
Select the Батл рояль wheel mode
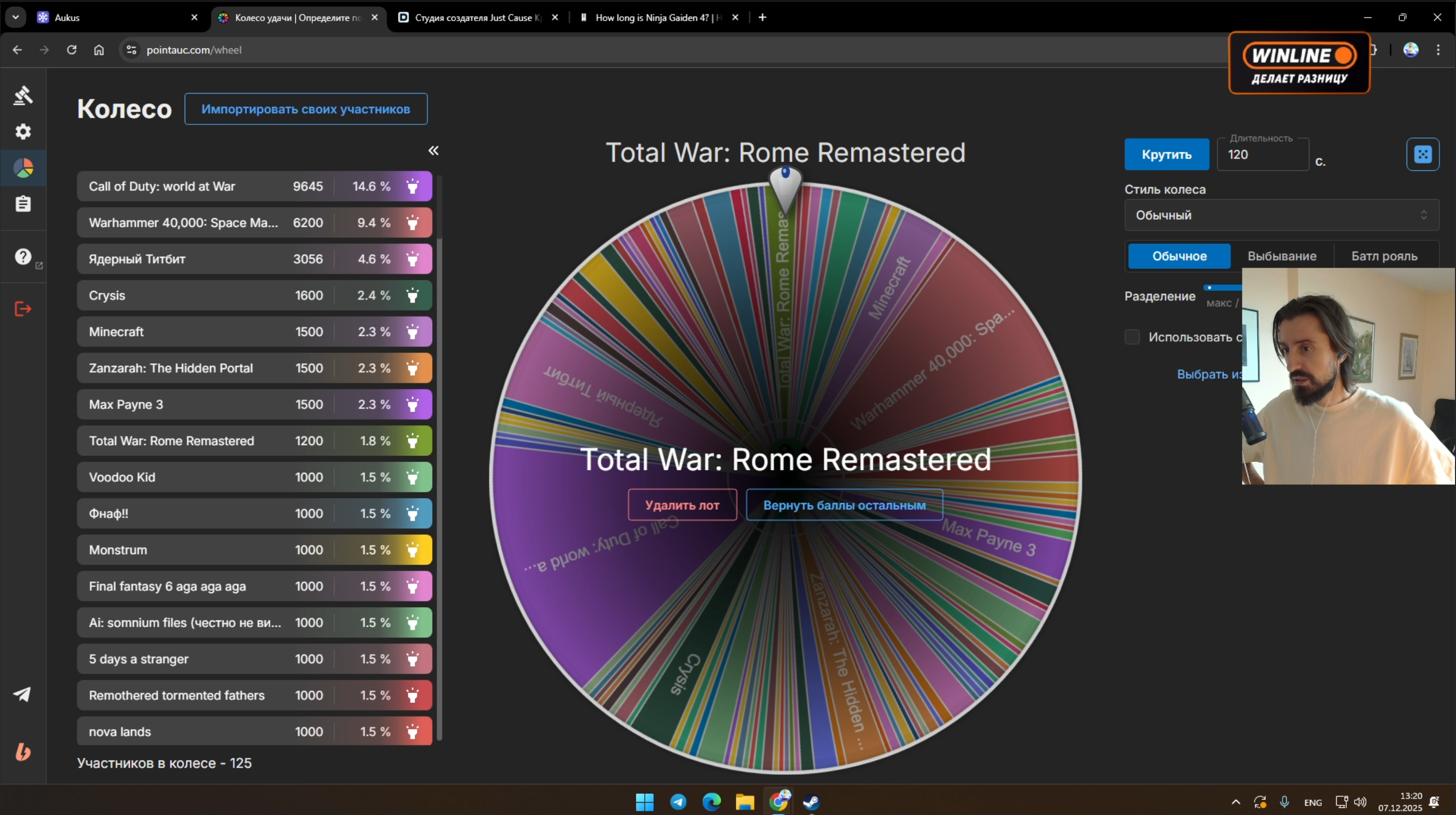coord(1383,256)
